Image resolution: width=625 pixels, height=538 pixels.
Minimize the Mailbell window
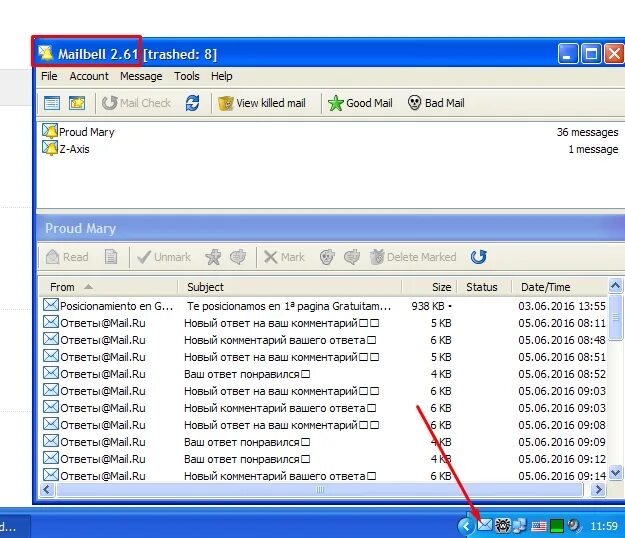[568, 54]
